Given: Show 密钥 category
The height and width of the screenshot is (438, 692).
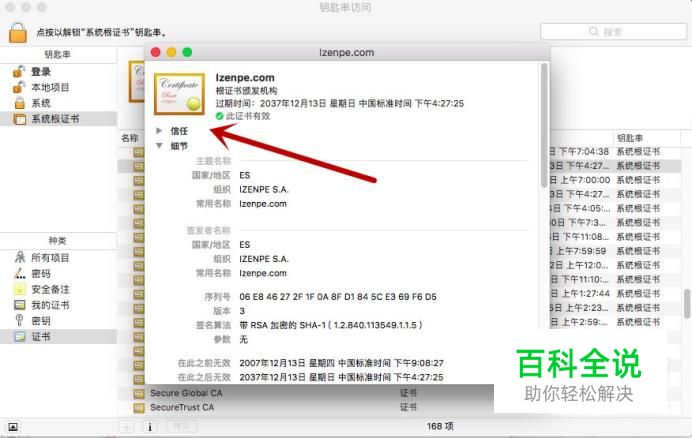Looking at the screenshot, I should tap(41, 321).
